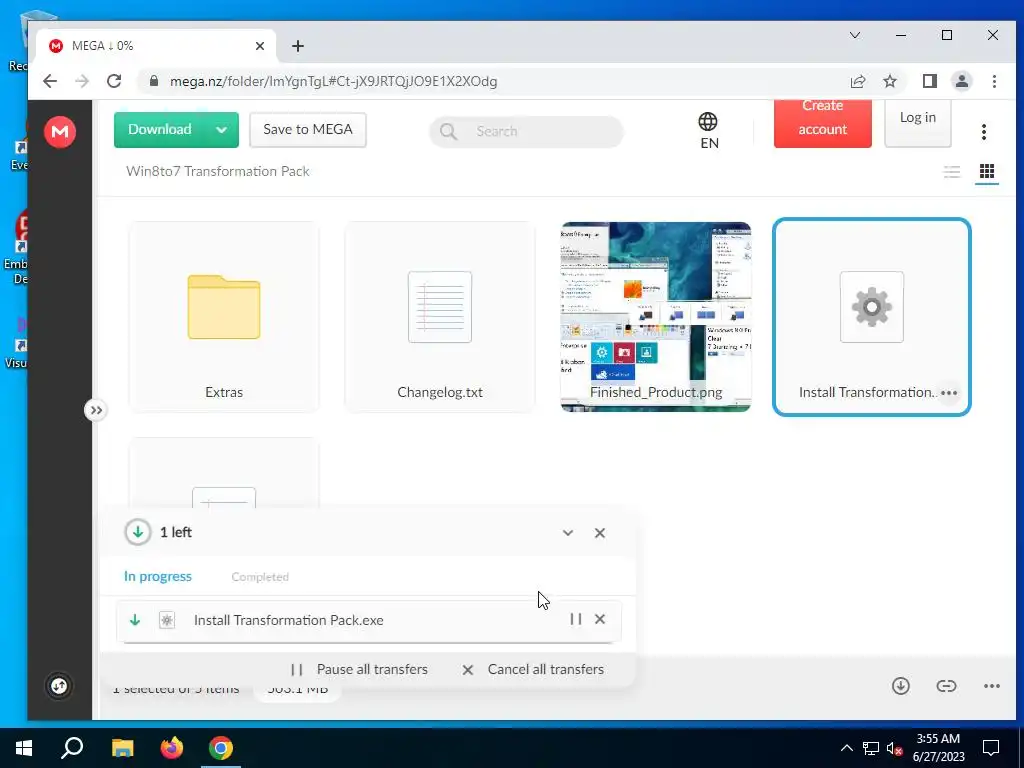Click the download icon in bottom bar

pos(901,686)
